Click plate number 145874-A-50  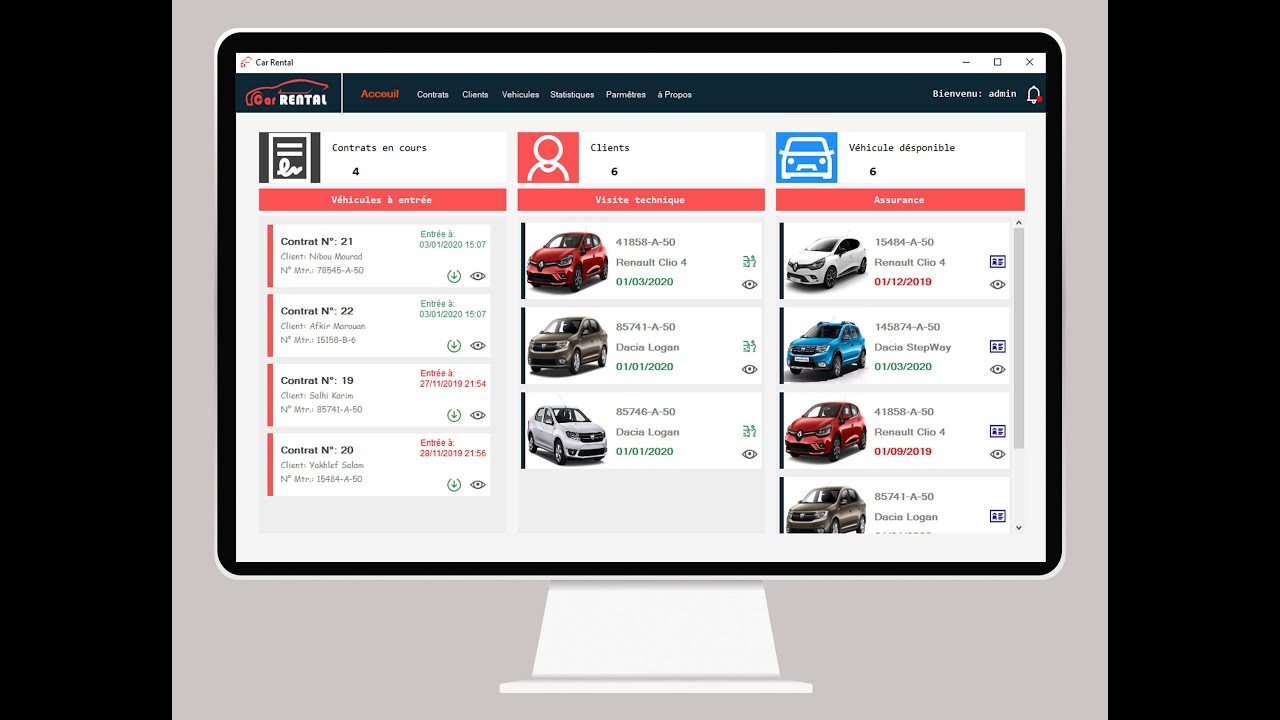point(907,327)
